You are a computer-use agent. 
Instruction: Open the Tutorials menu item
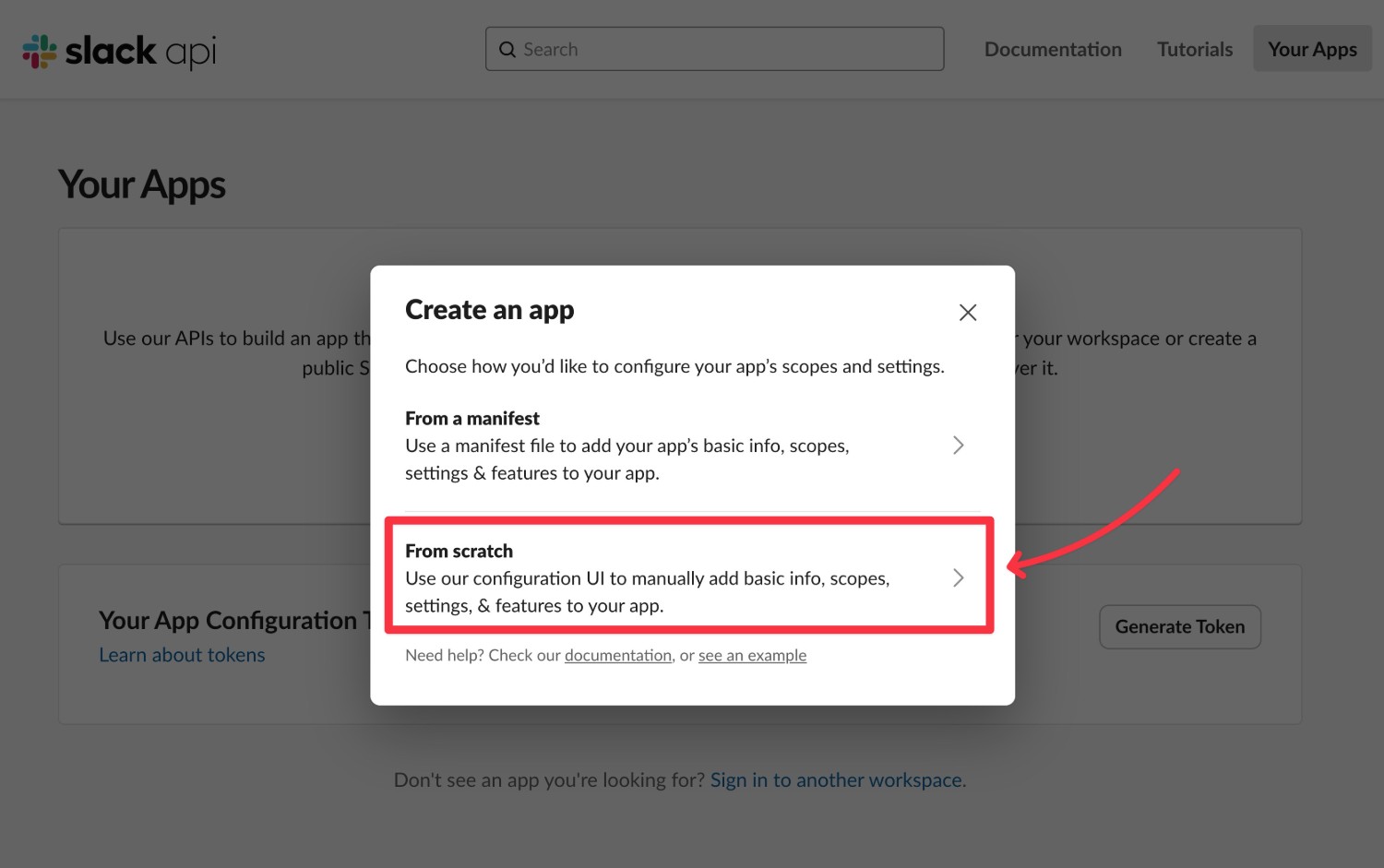click(1195, 50)
